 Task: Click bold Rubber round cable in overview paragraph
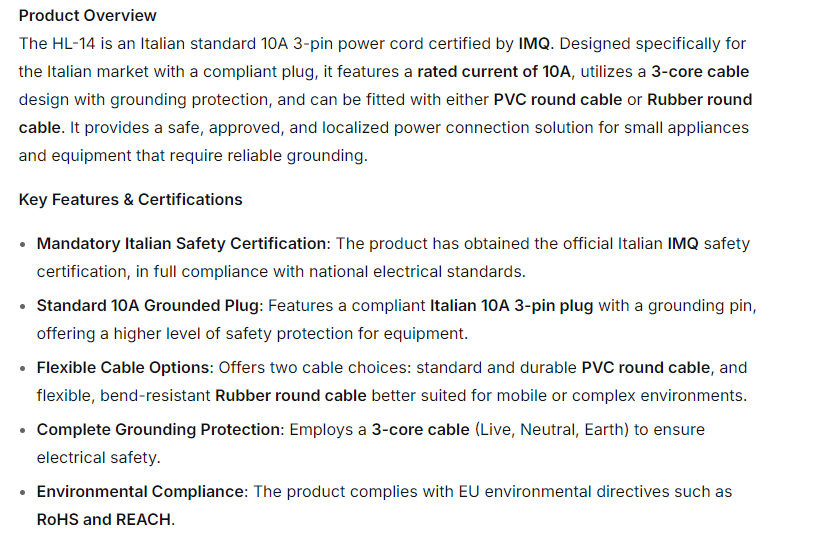coord(699,99)
